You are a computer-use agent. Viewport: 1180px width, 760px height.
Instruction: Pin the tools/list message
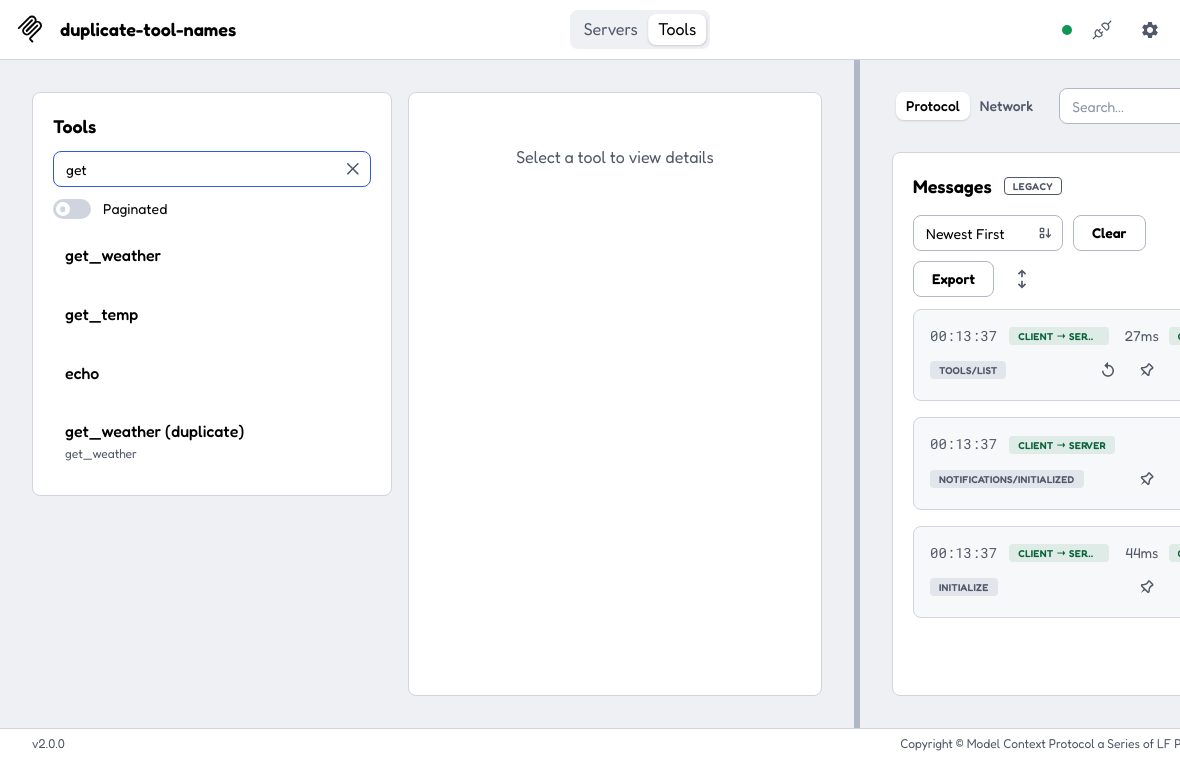pos(1147,370)
